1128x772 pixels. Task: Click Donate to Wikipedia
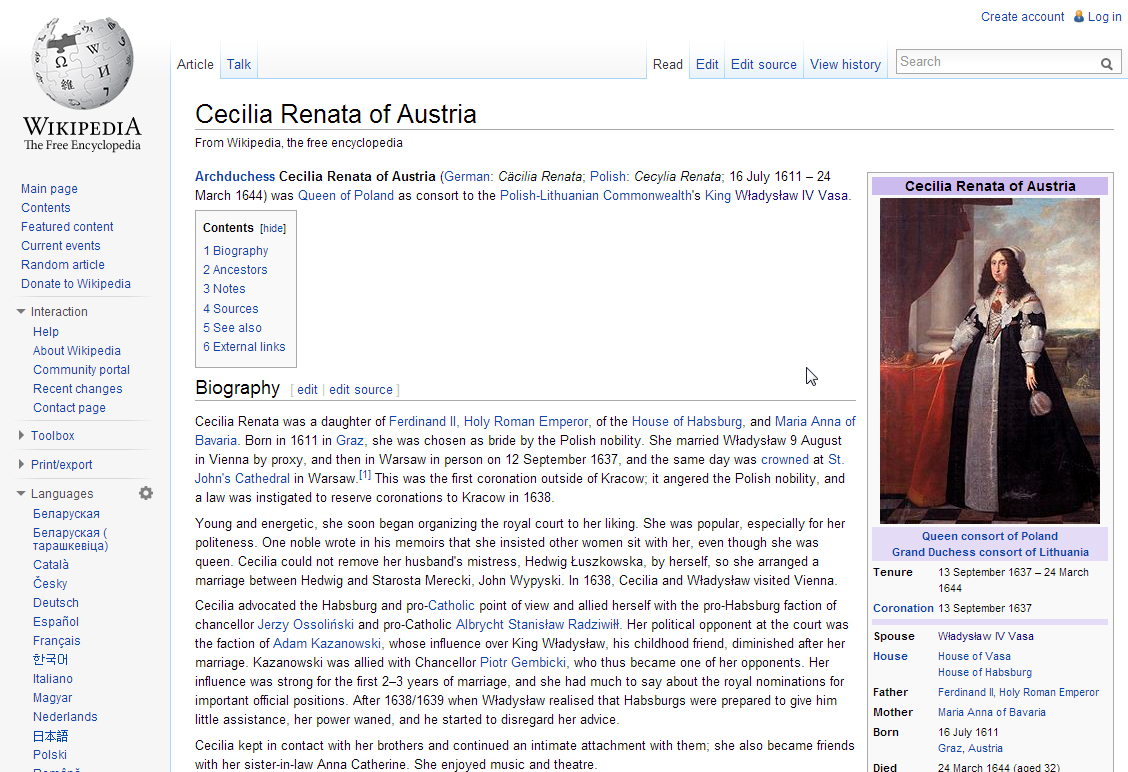[76, 283]
